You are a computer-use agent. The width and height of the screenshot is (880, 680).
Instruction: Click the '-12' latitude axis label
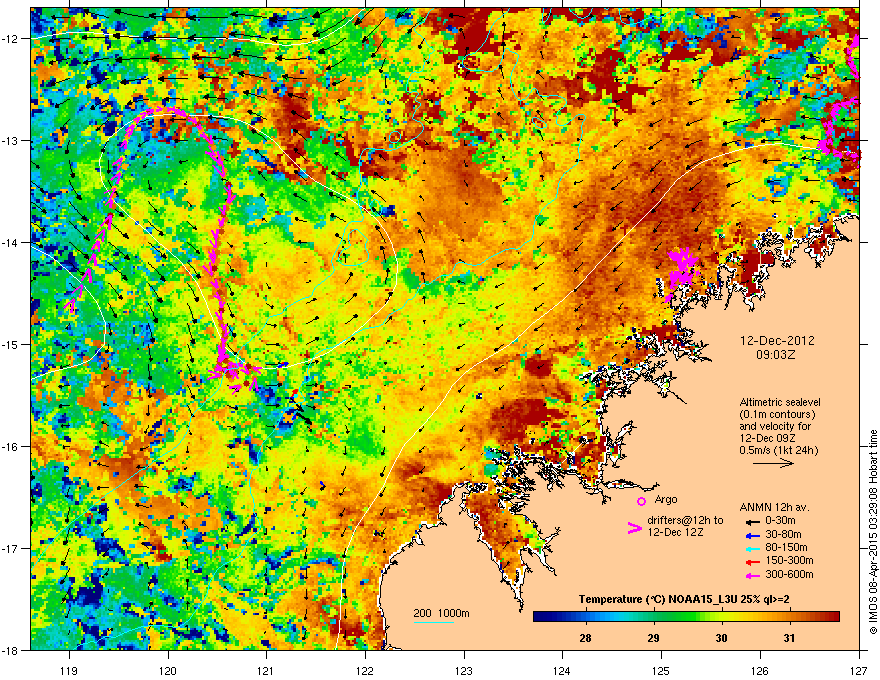[11, 39]
